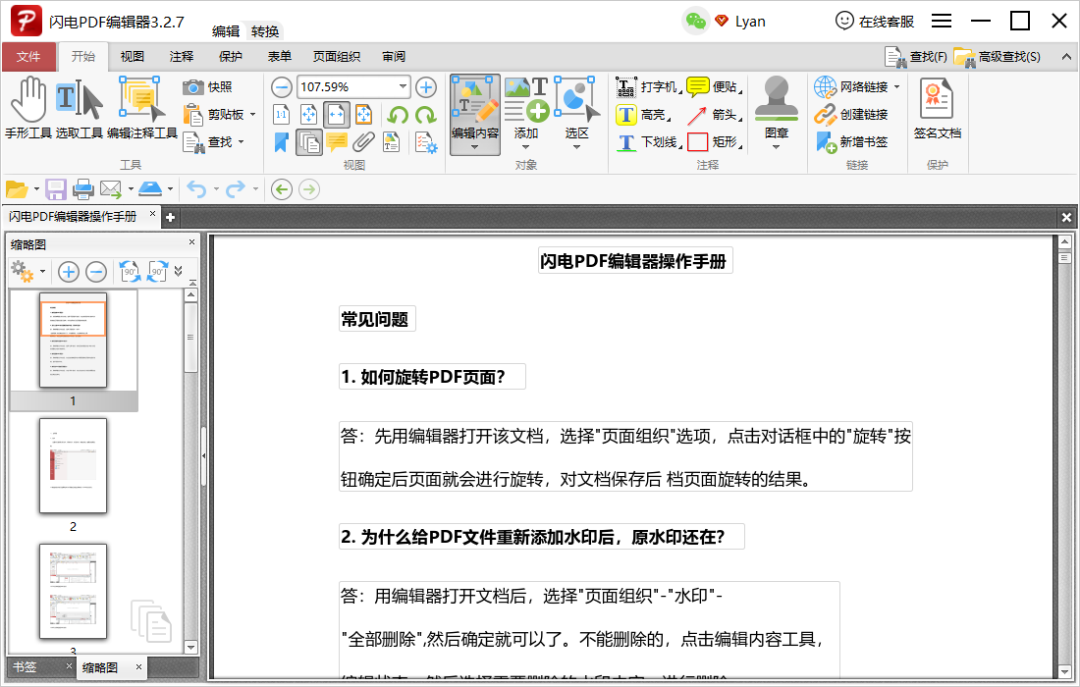Toggle the bookmarks pane blue ribbon icon

[x=281, y=142]
